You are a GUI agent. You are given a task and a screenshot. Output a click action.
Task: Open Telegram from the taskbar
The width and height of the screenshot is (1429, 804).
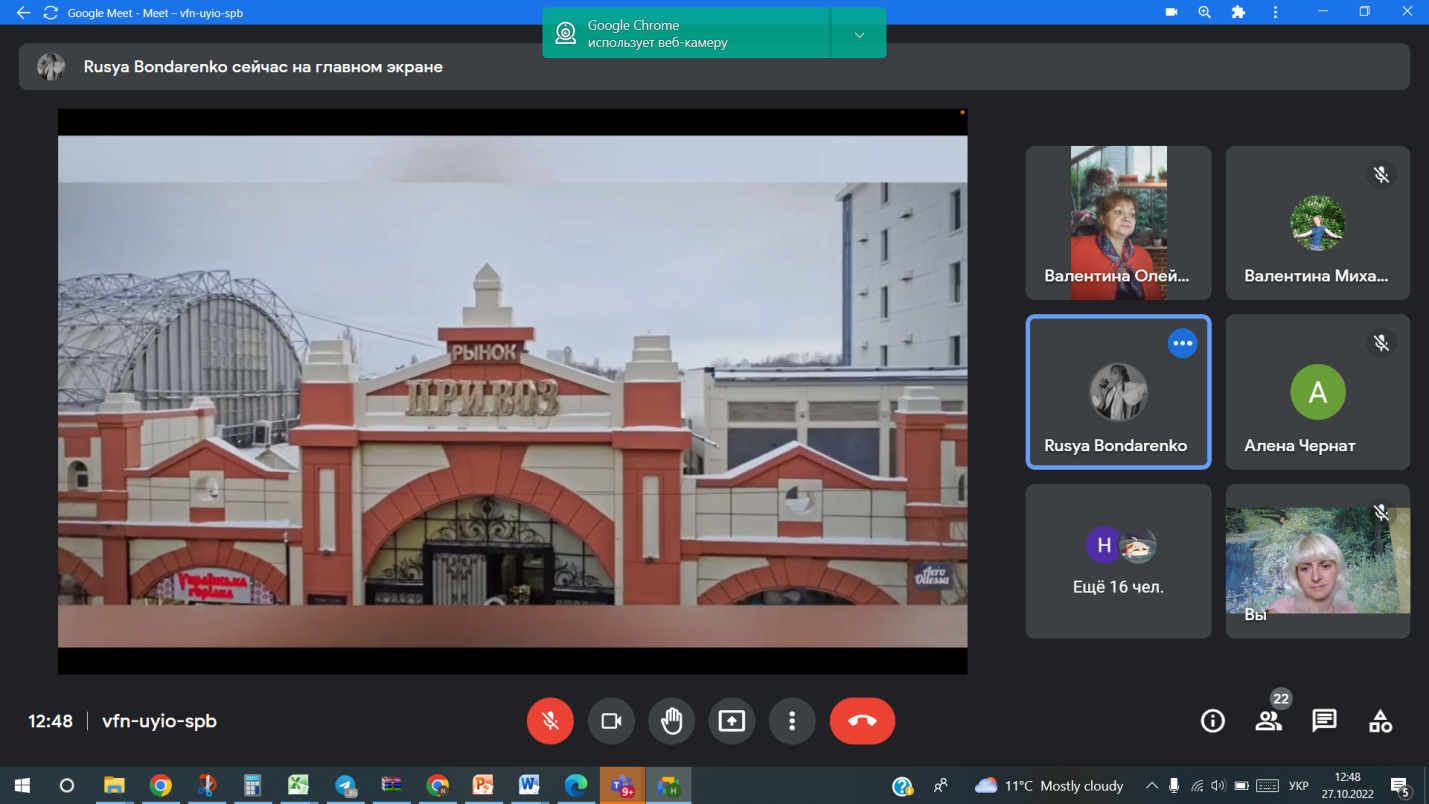(x=345, y=785)
